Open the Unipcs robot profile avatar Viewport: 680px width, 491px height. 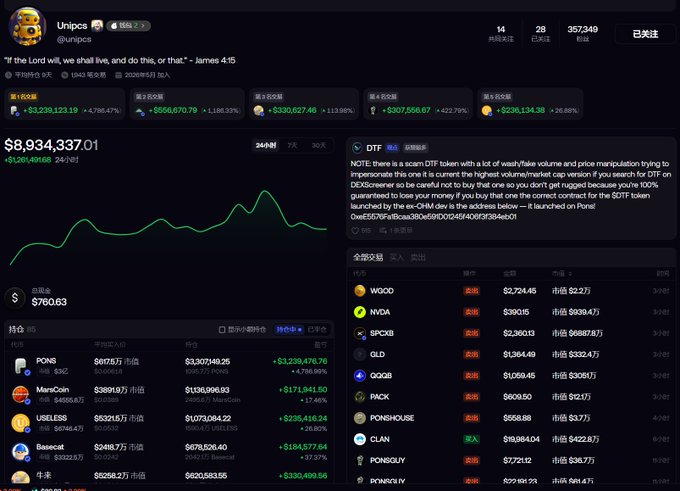coord(27,27)
